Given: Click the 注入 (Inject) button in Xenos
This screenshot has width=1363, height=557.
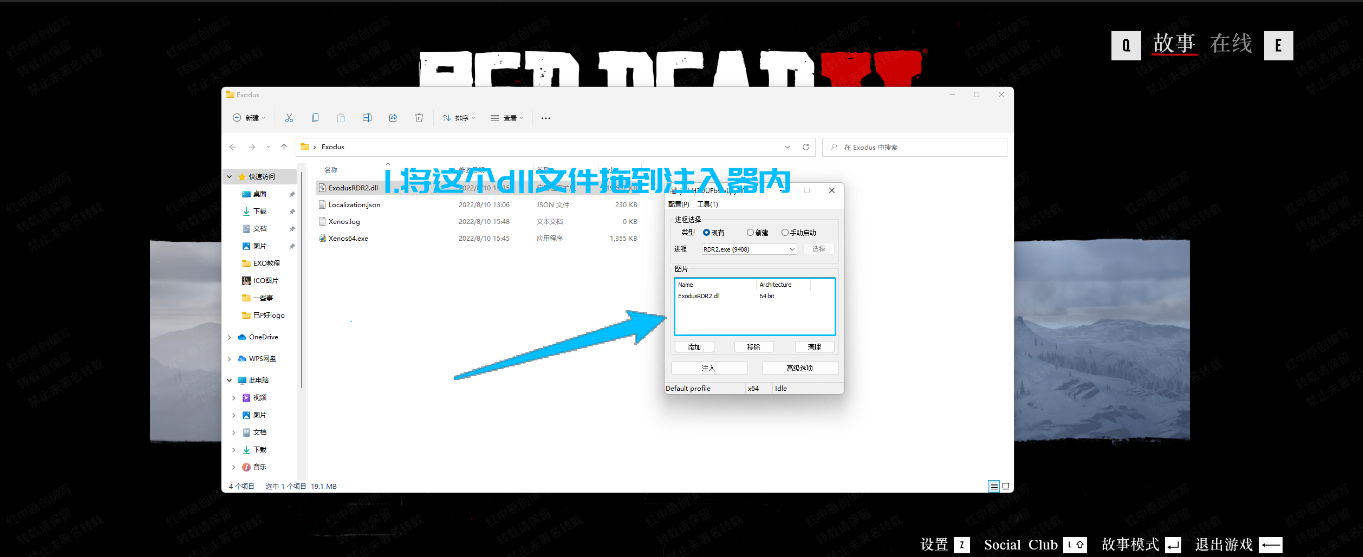Looking at the screenshot, I should (x=708, y=367).
